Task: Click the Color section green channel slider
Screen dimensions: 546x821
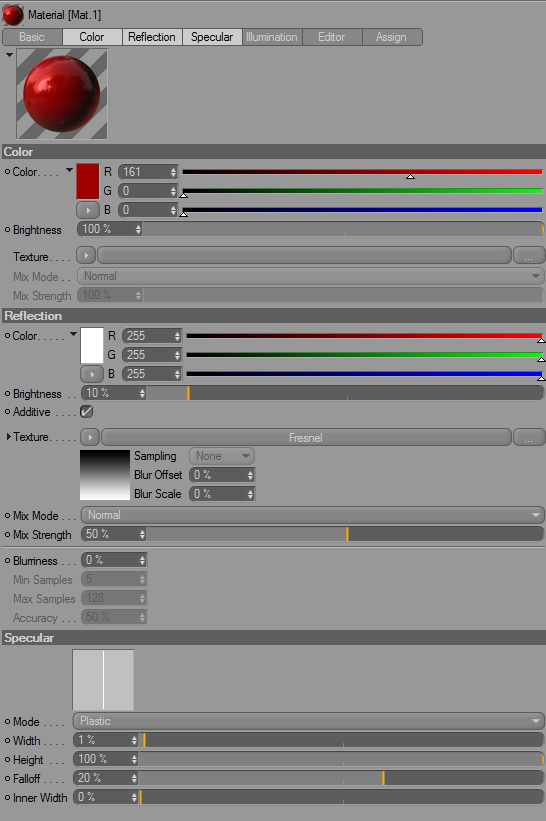Action: (362, 191)
